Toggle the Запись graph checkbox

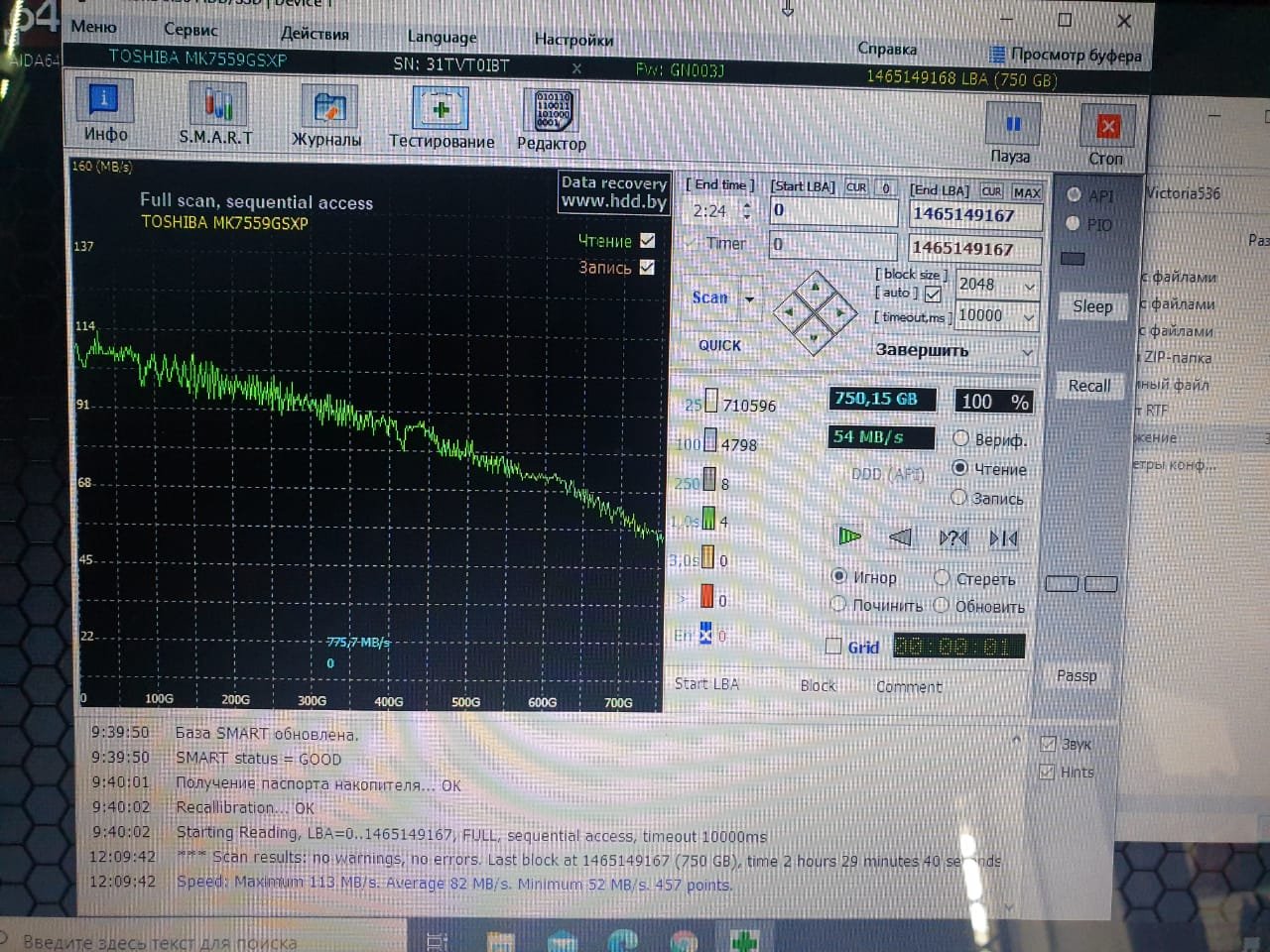[647, 267]
